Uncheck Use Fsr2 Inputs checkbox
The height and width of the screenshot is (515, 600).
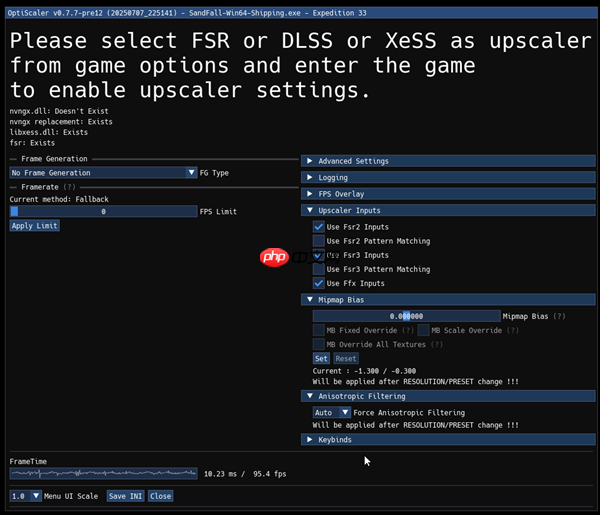pos(319,227)
